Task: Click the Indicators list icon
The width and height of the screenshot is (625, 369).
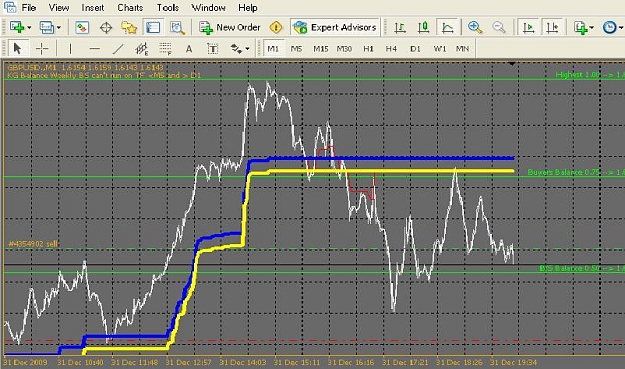Action: point(580,27)
